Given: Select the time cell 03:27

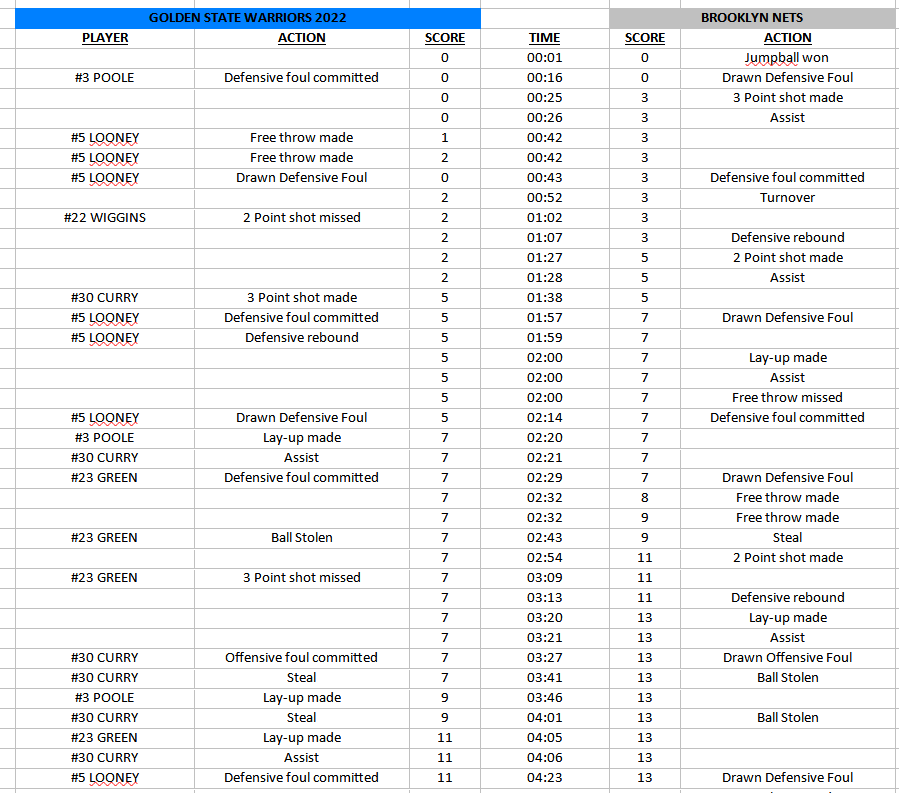Looking at the screenshot, I should click(545, 658).
